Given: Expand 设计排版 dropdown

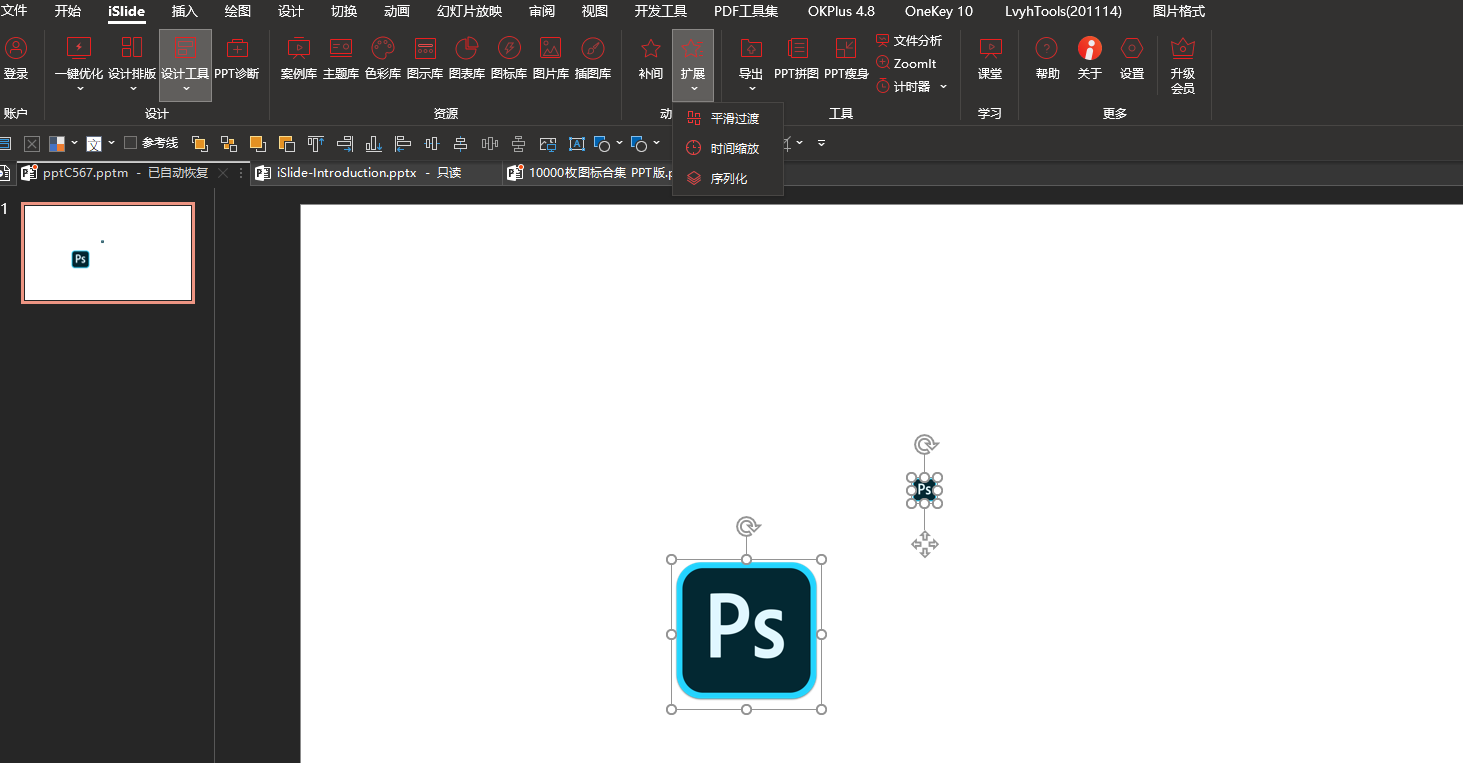Looking at the screenshot, I should 132,89.
